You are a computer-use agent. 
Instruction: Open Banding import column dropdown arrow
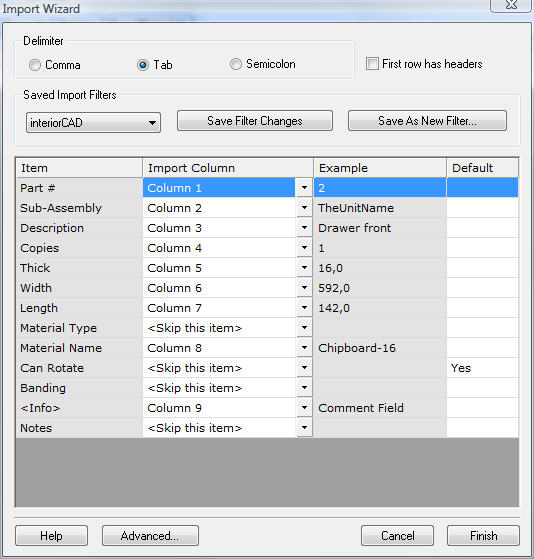304,387
